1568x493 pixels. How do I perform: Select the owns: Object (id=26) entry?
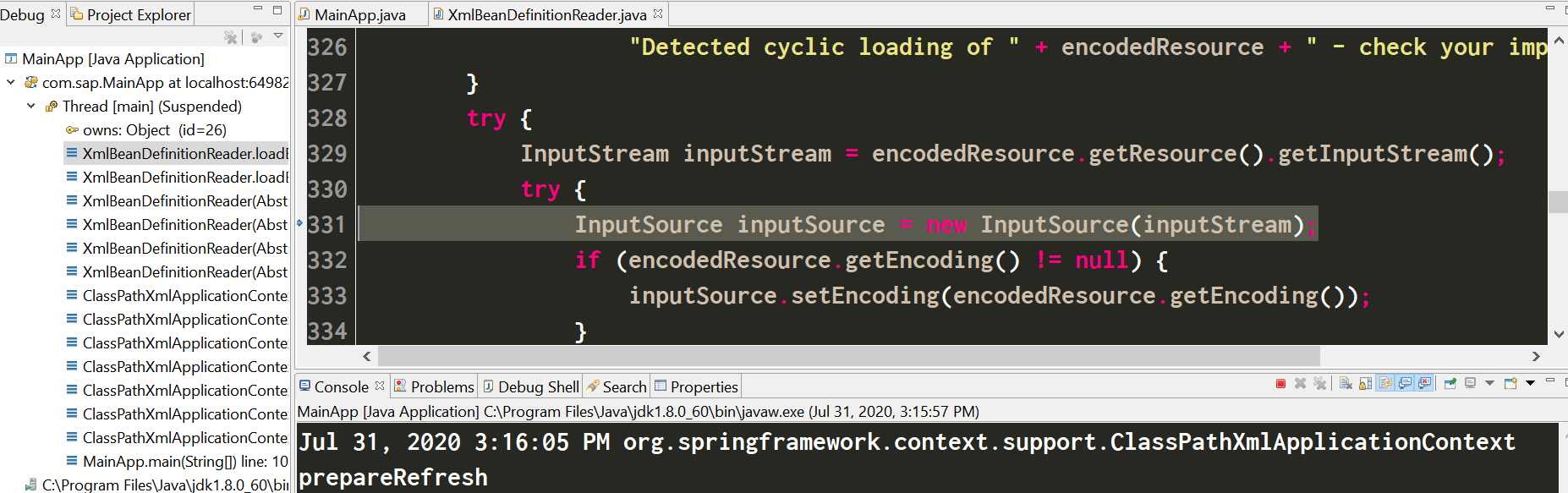pyautogui.click(x=154, y=130)
